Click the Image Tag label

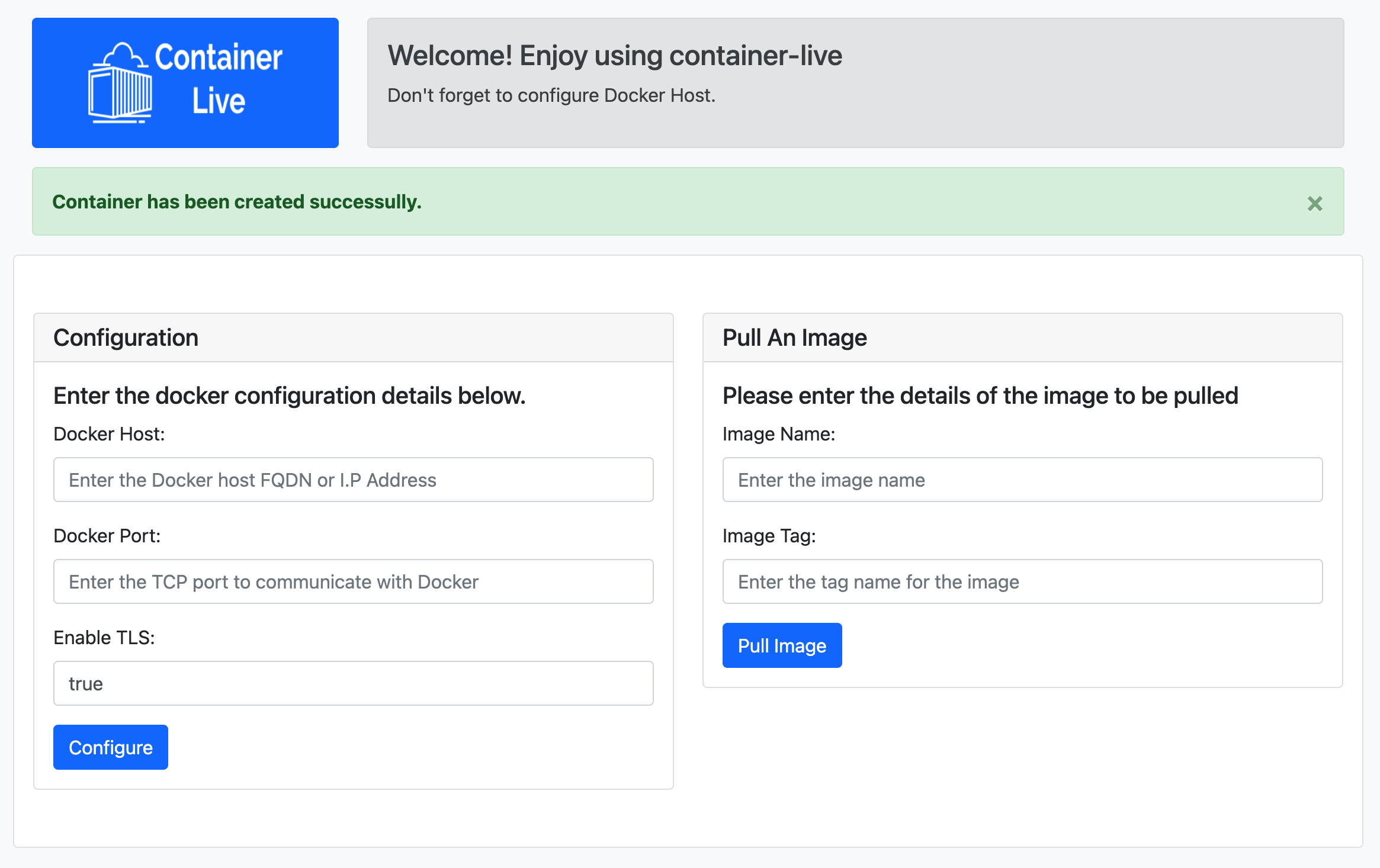point(769,536)
